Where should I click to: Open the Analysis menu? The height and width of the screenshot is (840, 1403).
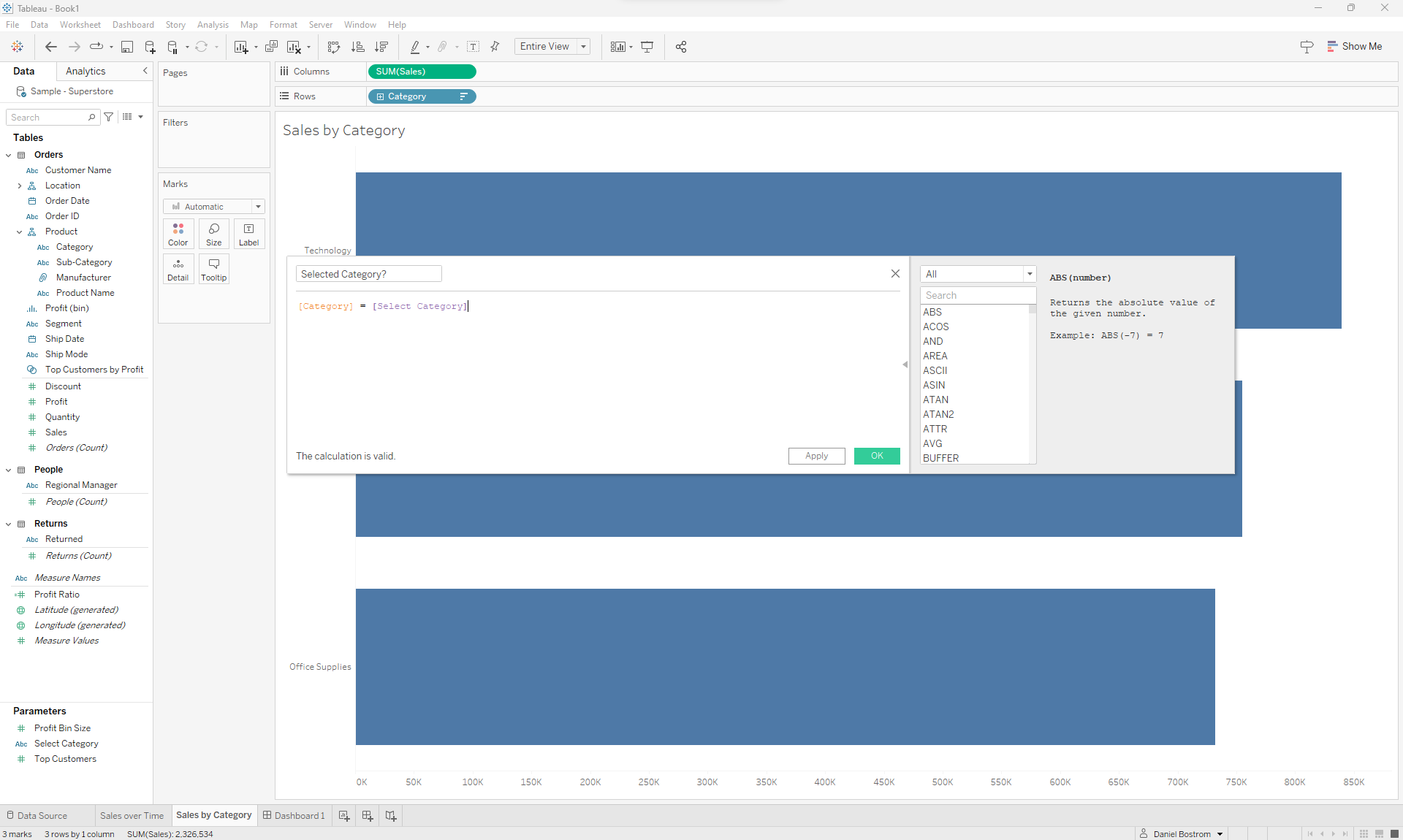click(213, 25)
